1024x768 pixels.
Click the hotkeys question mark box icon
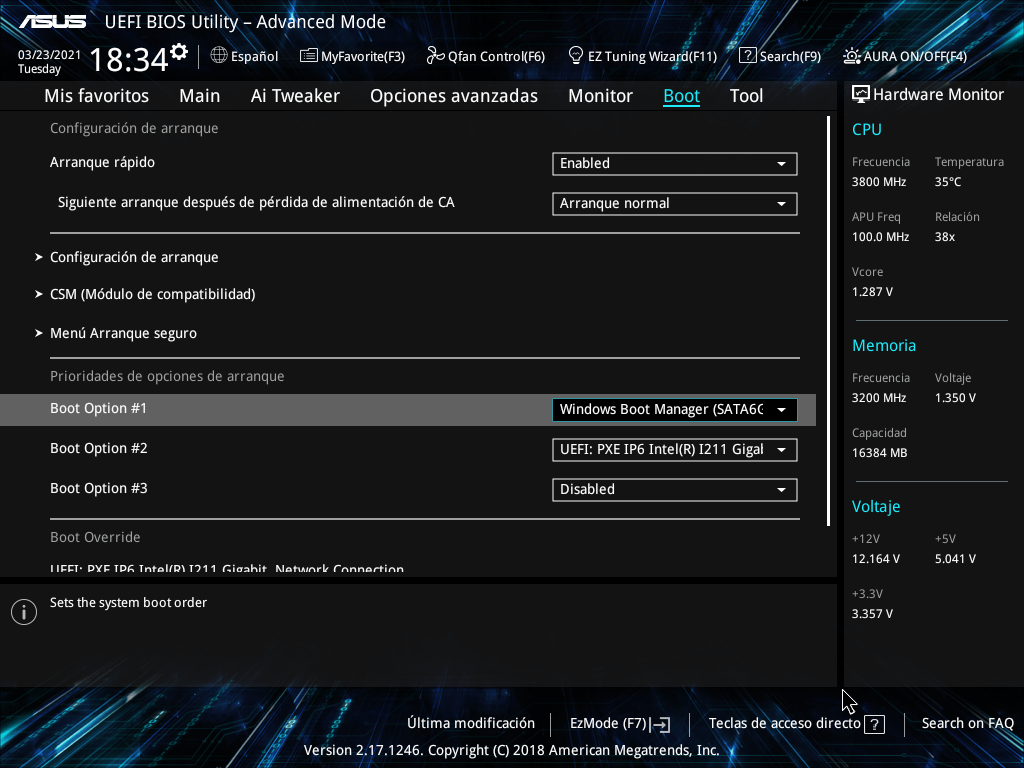pyautogui.click(x=874, y=724)
